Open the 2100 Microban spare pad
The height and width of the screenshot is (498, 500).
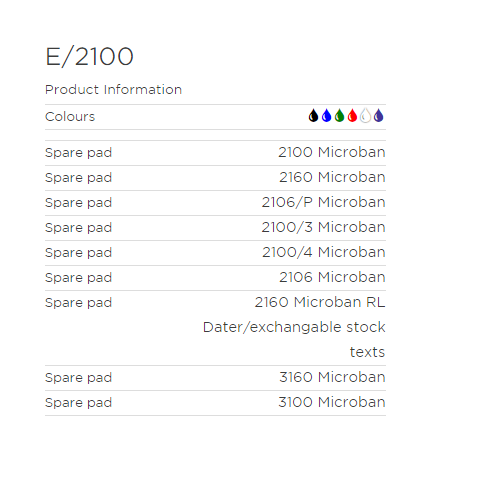tap(332, 152)
